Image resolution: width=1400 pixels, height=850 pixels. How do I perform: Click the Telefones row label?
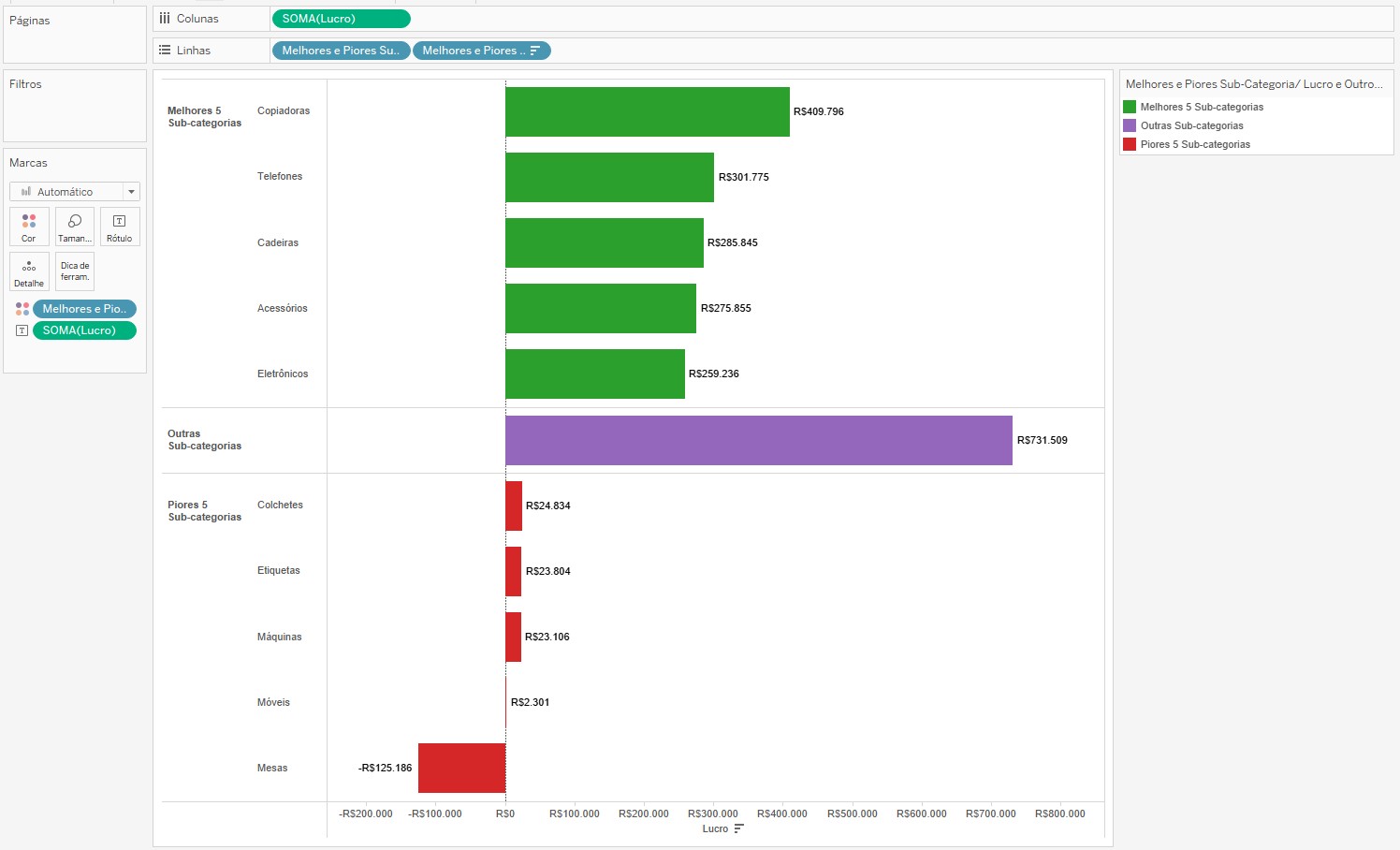[280, 177]
